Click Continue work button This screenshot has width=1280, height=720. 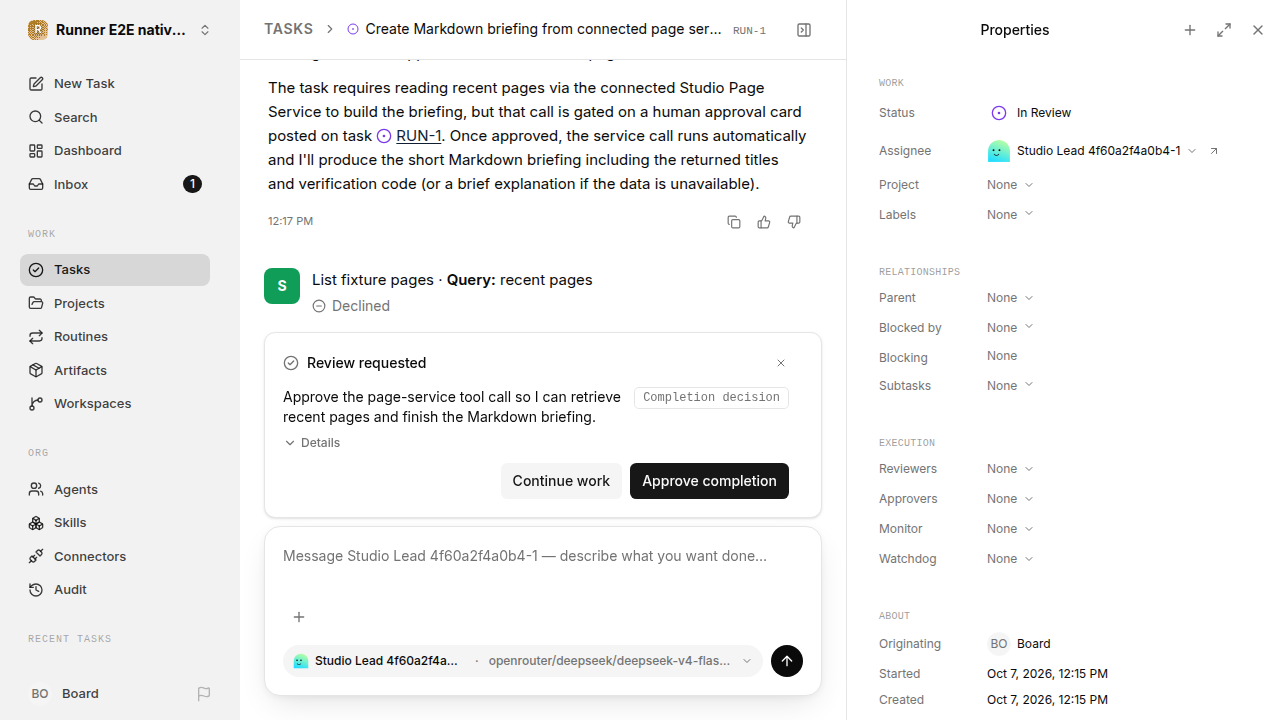561,481
